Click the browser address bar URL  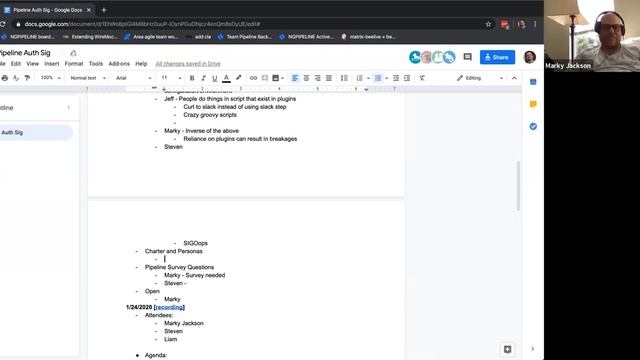142,24
